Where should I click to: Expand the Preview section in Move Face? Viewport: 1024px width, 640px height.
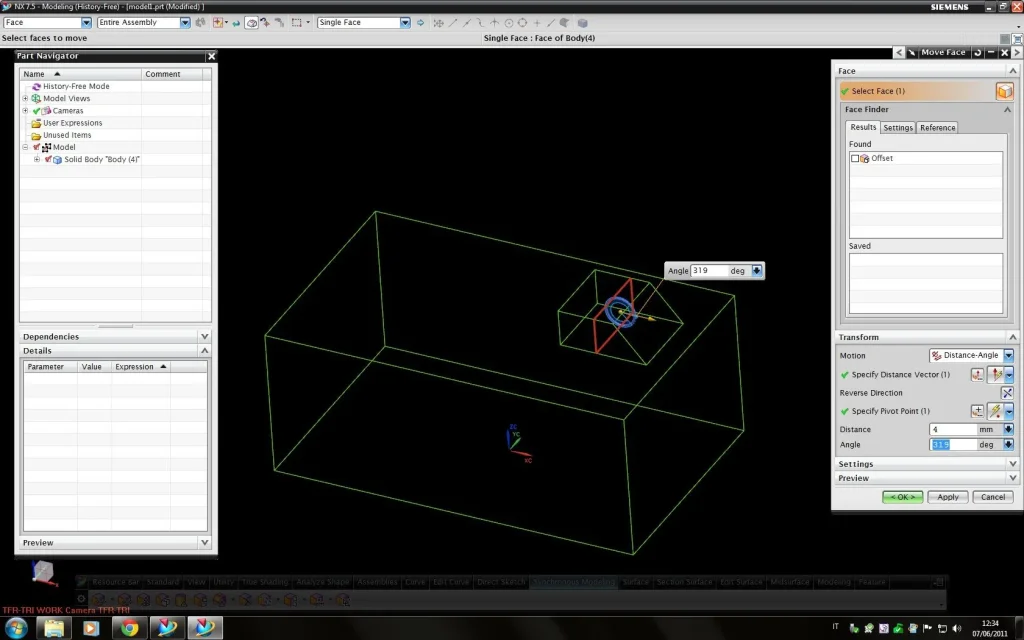1013,478
